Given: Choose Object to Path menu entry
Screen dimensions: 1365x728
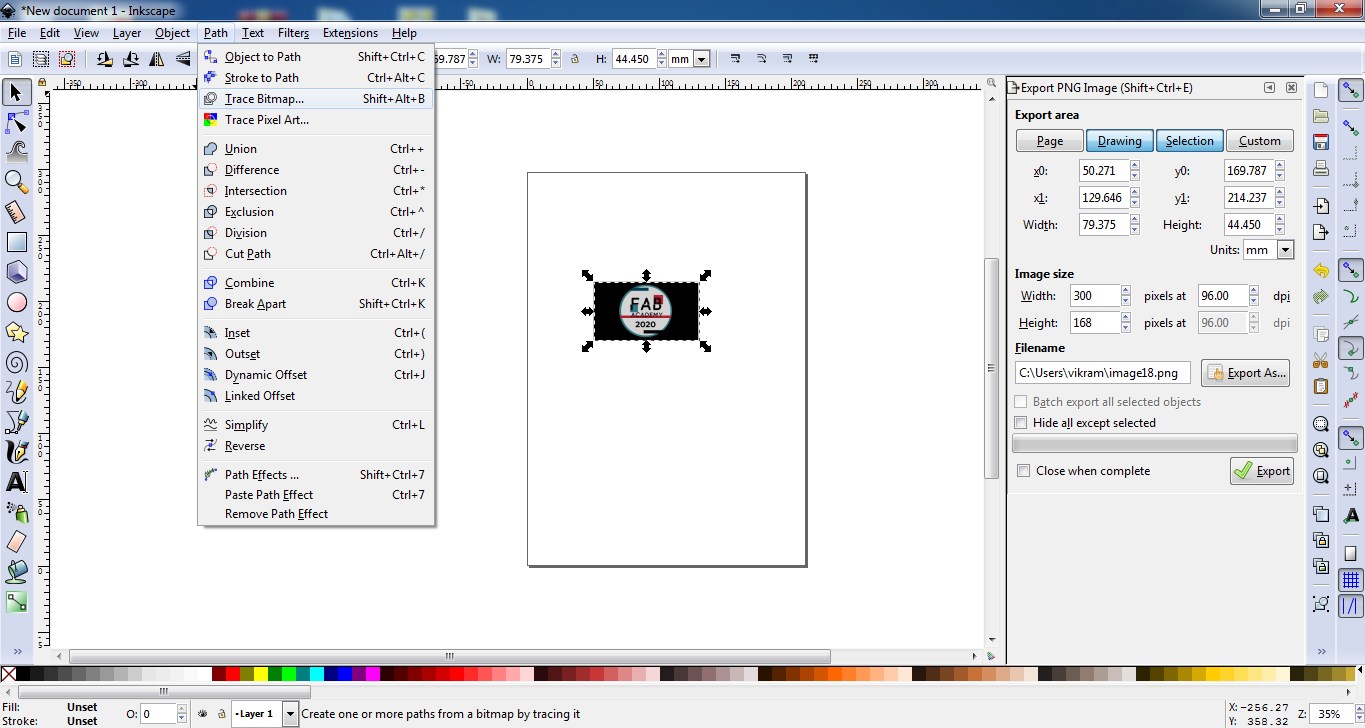Looking at the screenshot, I should pyautogui.click(x=316, y=57).
